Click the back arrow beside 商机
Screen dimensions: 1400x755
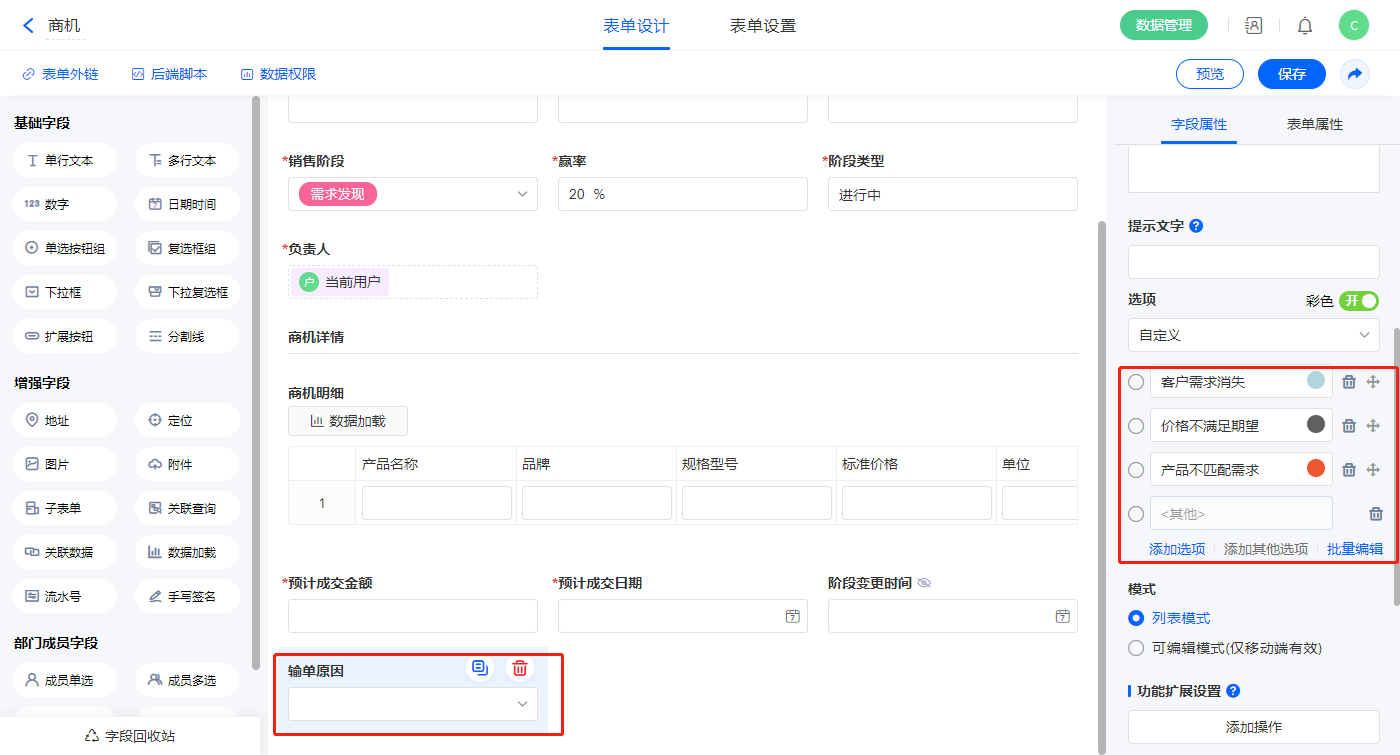tap(28, 26)
